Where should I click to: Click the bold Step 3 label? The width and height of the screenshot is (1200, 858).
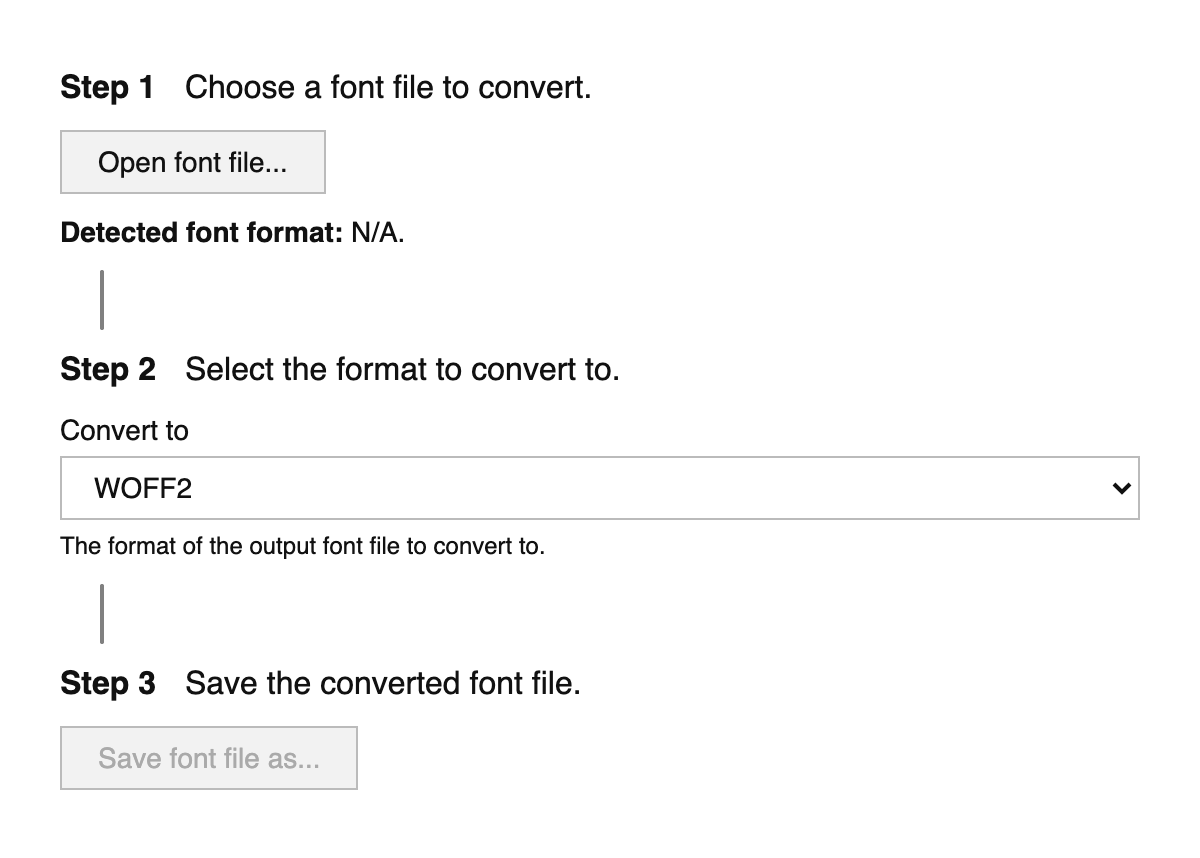tap(108, 684)
